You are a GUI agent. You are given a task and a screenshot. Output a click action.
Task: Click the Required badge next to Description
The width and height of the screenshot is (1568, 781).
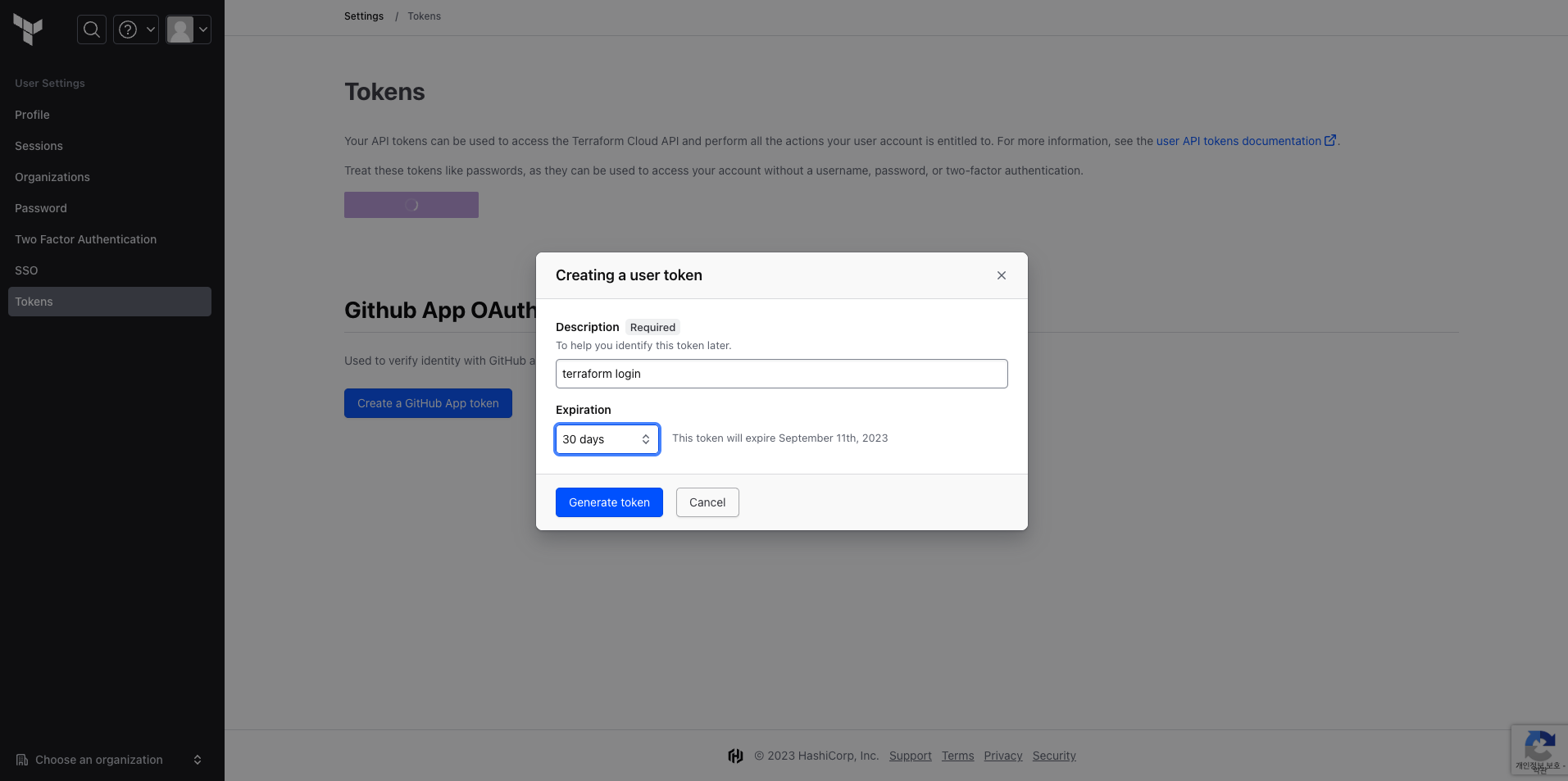point(652,327)
